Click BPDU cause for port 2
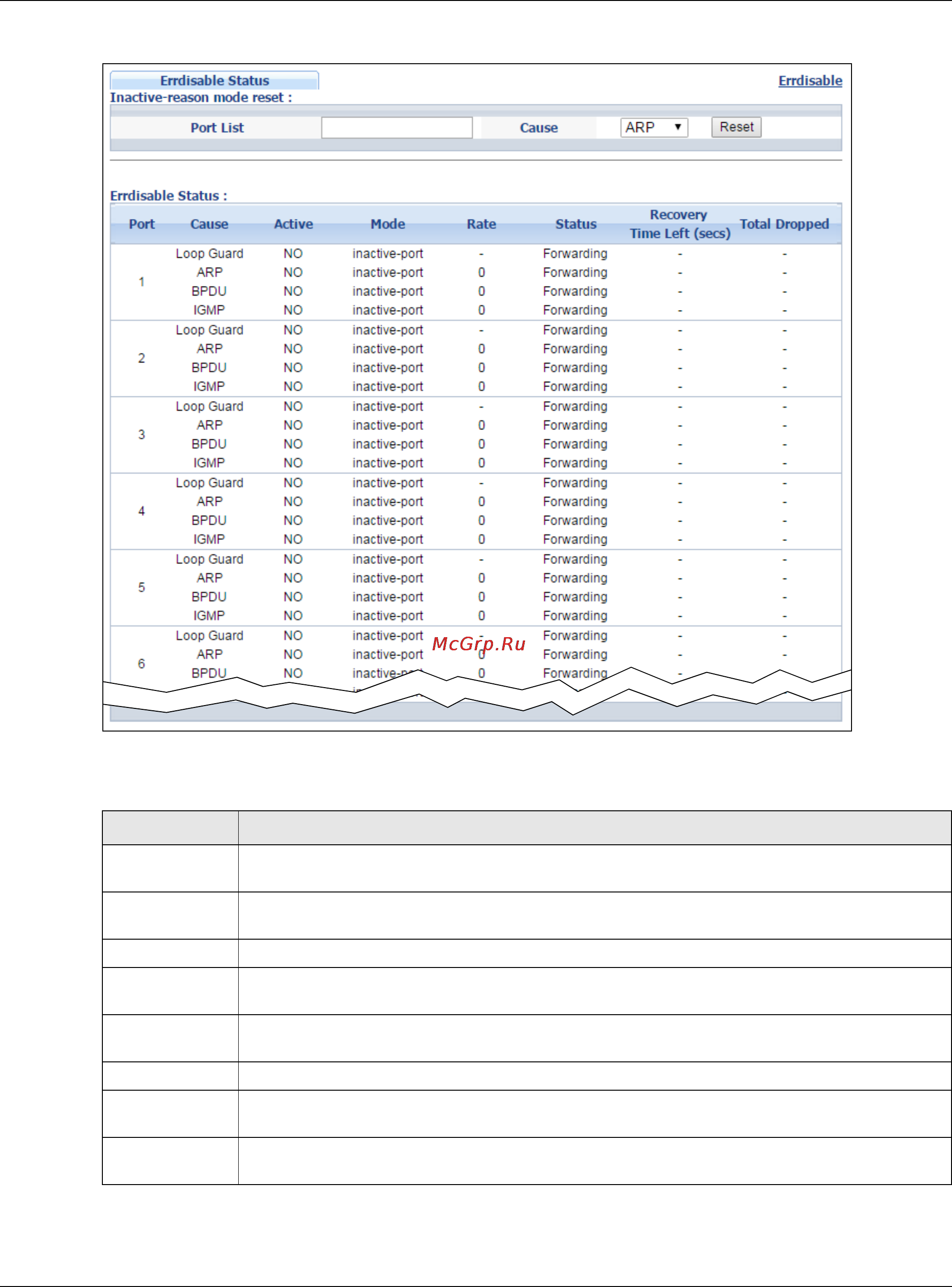This screenshot has height=1287, width=952. coord(209,368)
